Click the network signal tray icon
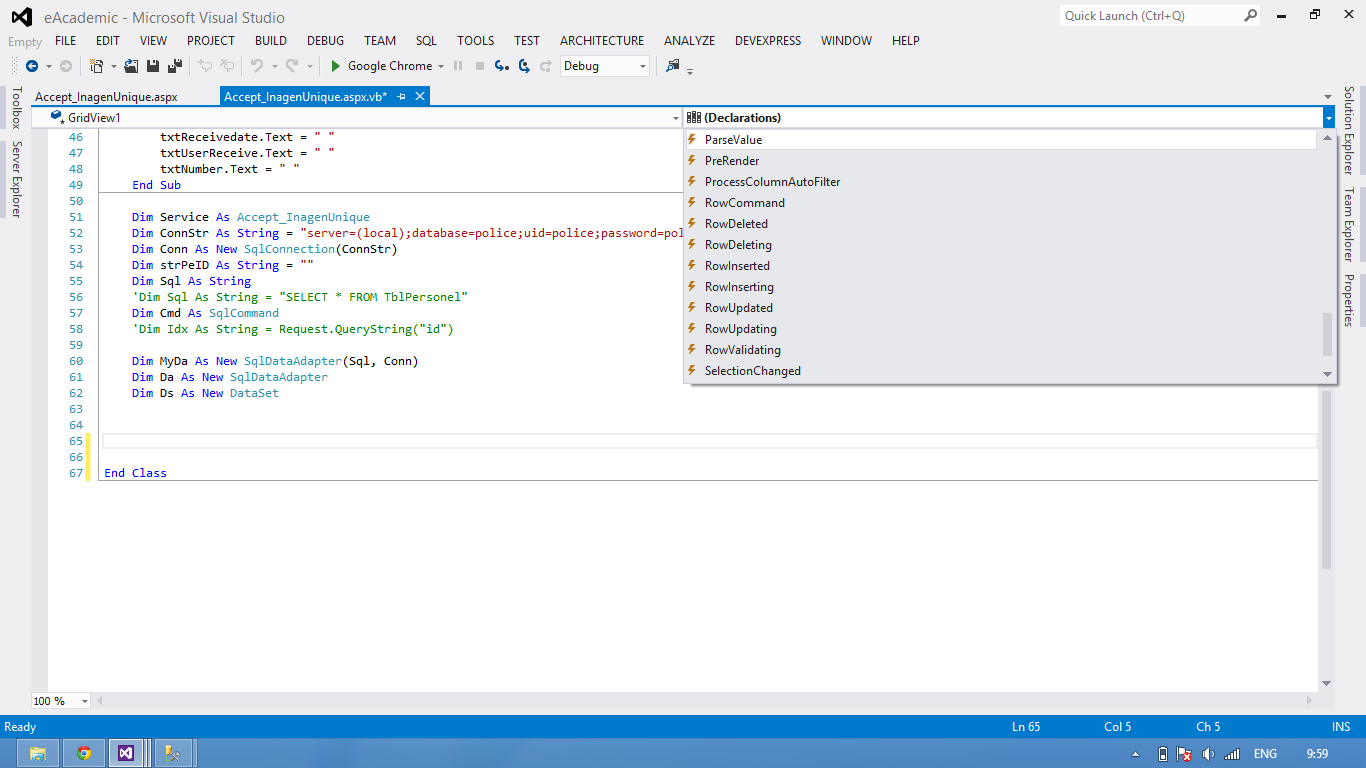Screen dimensions: 1366x768 [x=1232, y=754]
